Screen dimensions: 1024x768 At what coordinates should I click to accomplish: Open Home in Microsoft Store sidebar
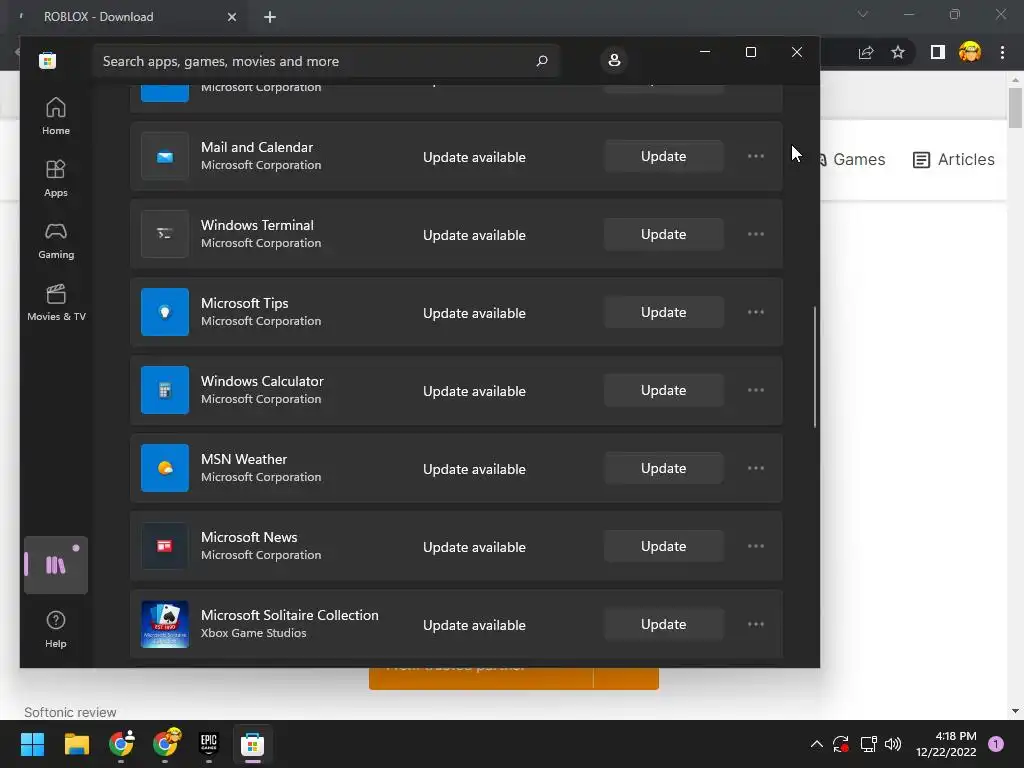pyautogui.click(x=56, y=116)
